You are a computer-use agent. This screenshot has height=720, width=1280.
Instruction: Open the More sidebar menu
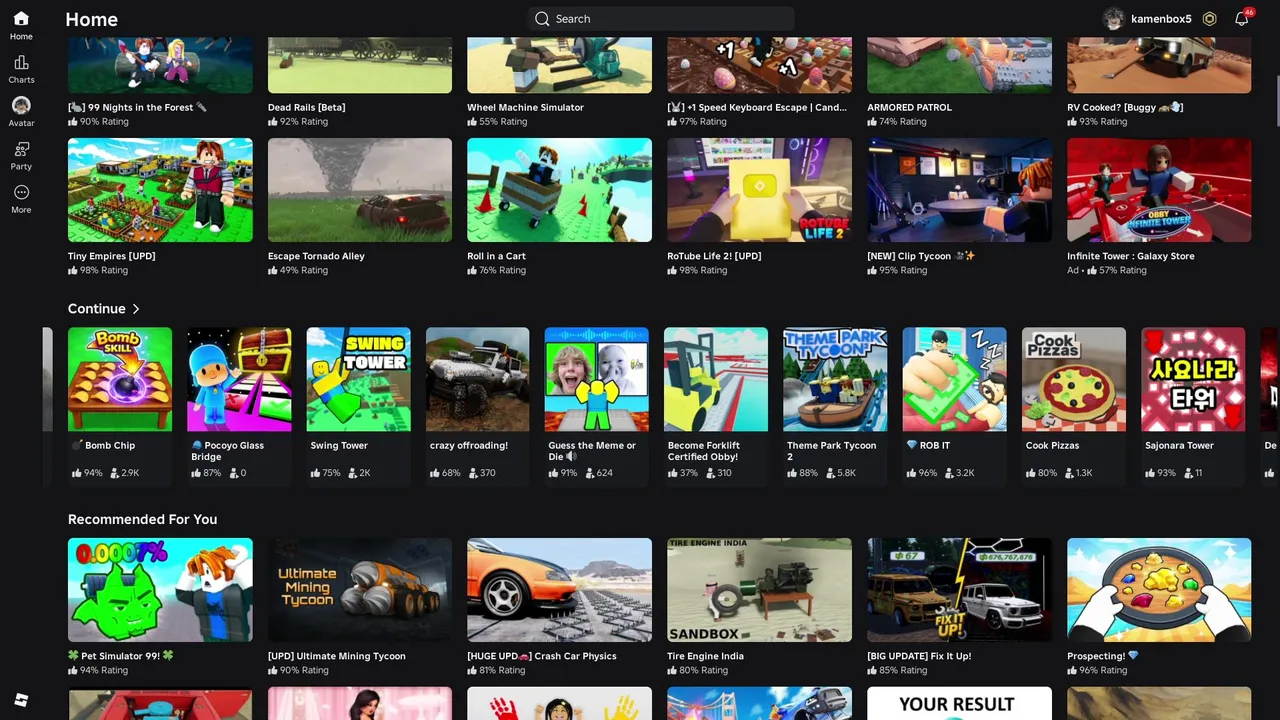[21, 192]
